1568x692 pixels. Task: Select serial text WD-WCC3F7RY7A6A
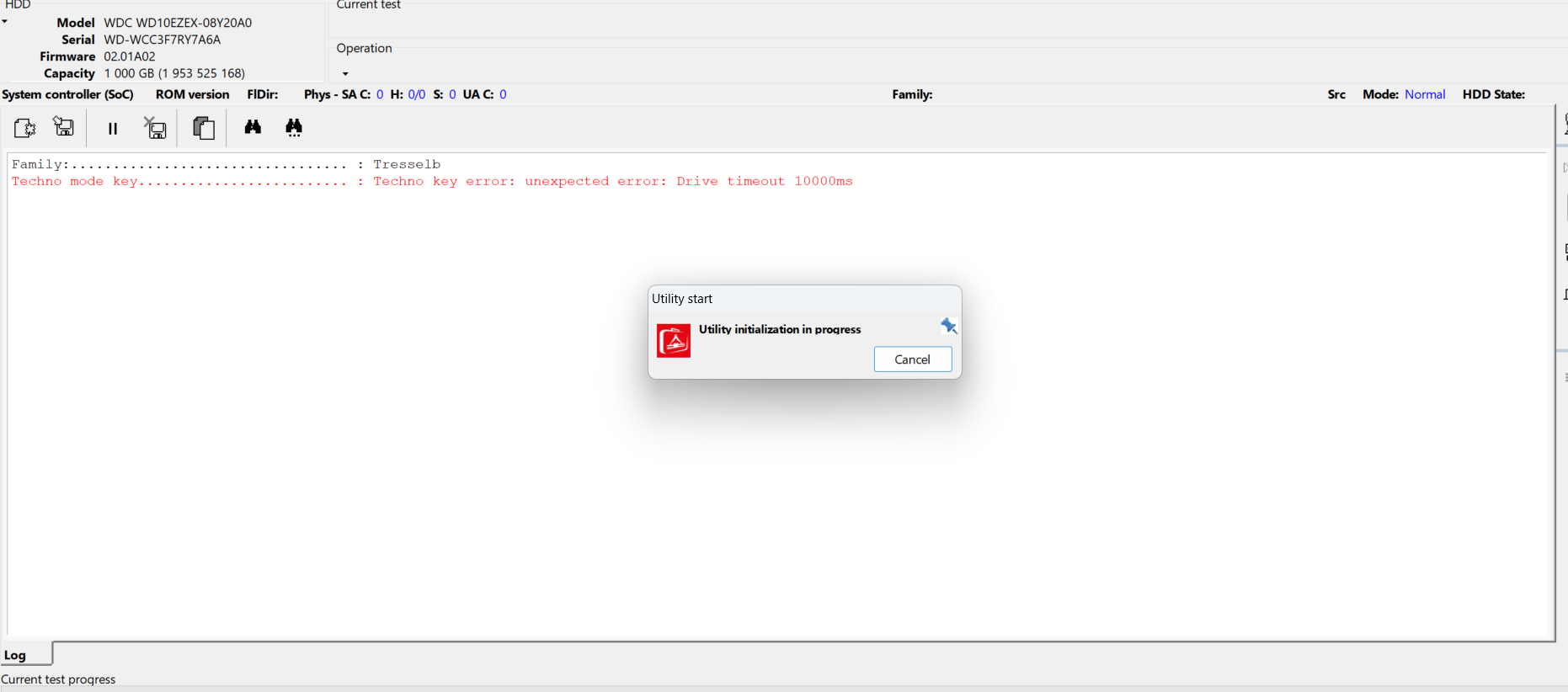coord(163,40)
